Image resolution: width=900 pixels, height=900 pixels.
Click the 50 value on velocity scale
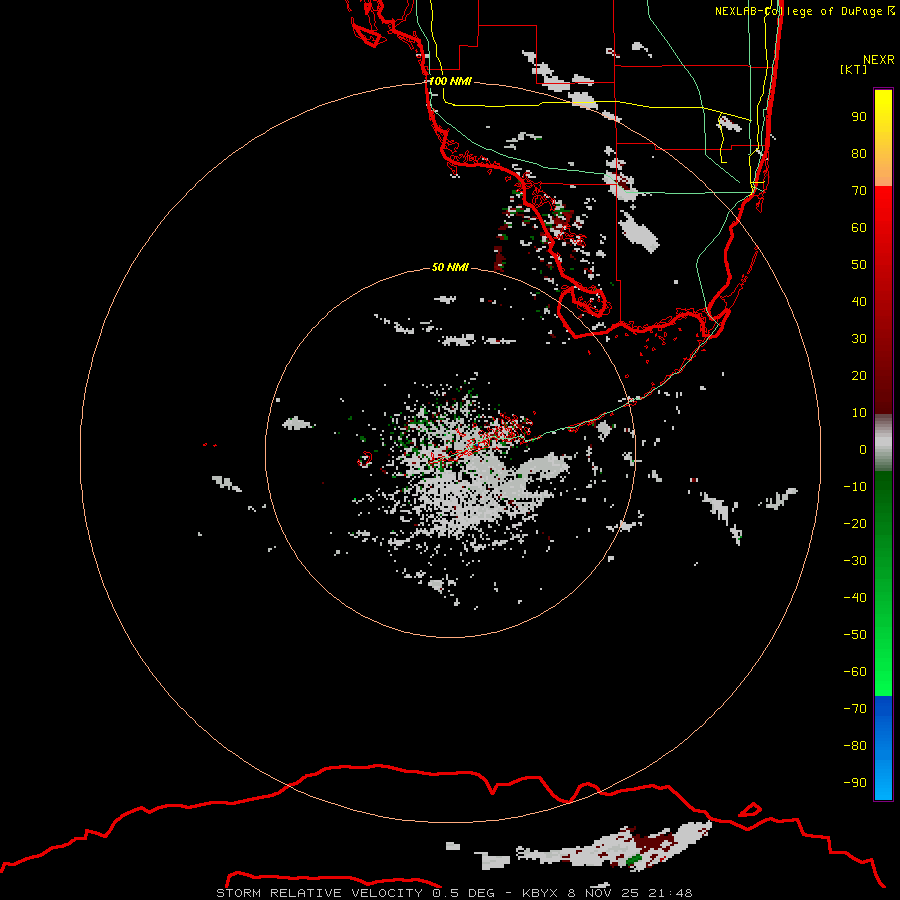pyautogui.click(x=859, y=265)
